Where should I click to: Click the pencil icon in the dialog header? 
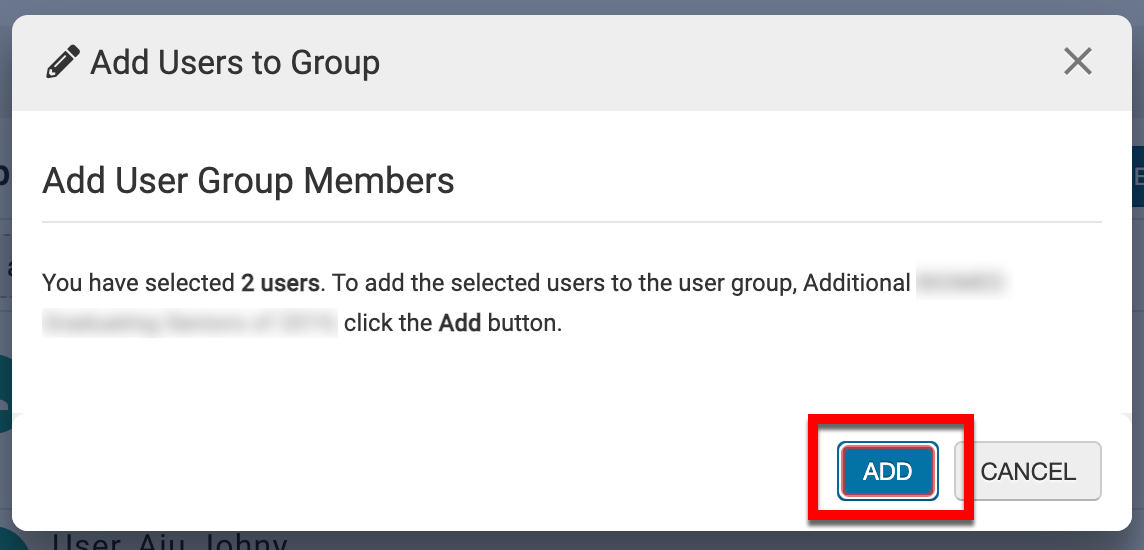coord(62,63)
